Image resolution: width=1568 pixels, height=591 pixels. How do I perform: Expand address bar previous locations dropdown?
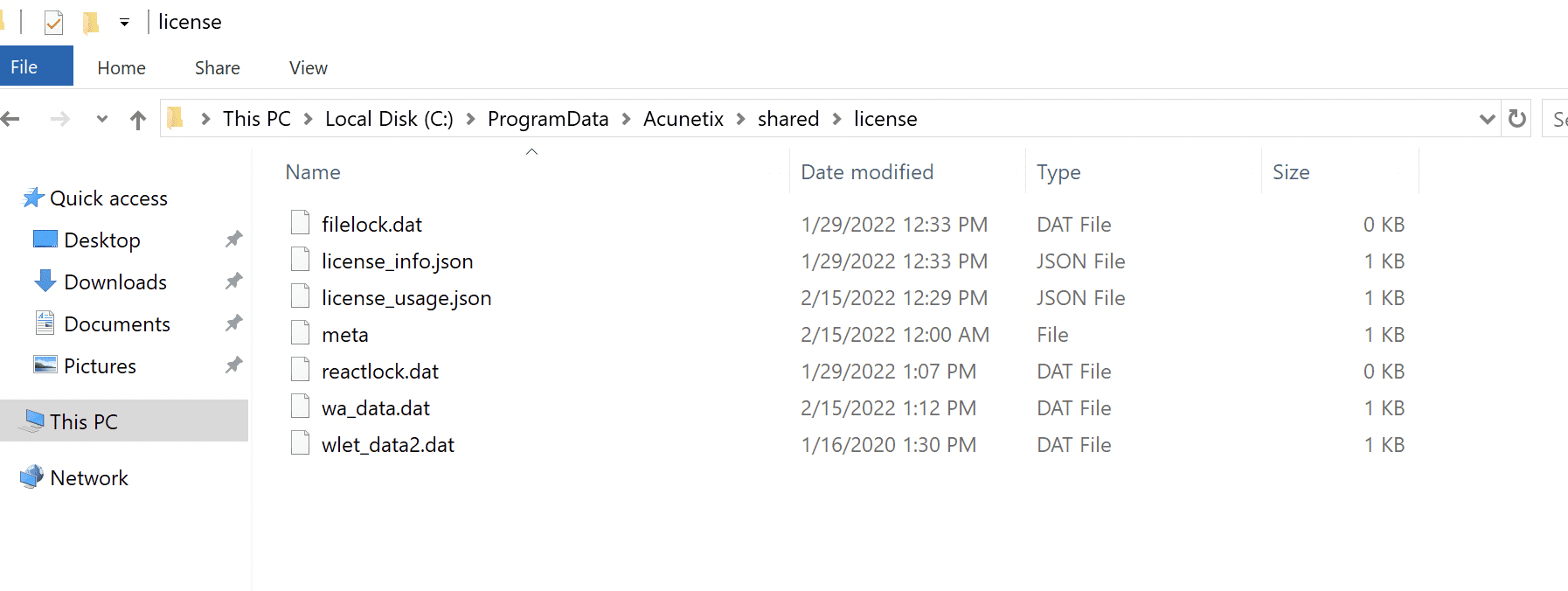click(x=1487, y=119)
